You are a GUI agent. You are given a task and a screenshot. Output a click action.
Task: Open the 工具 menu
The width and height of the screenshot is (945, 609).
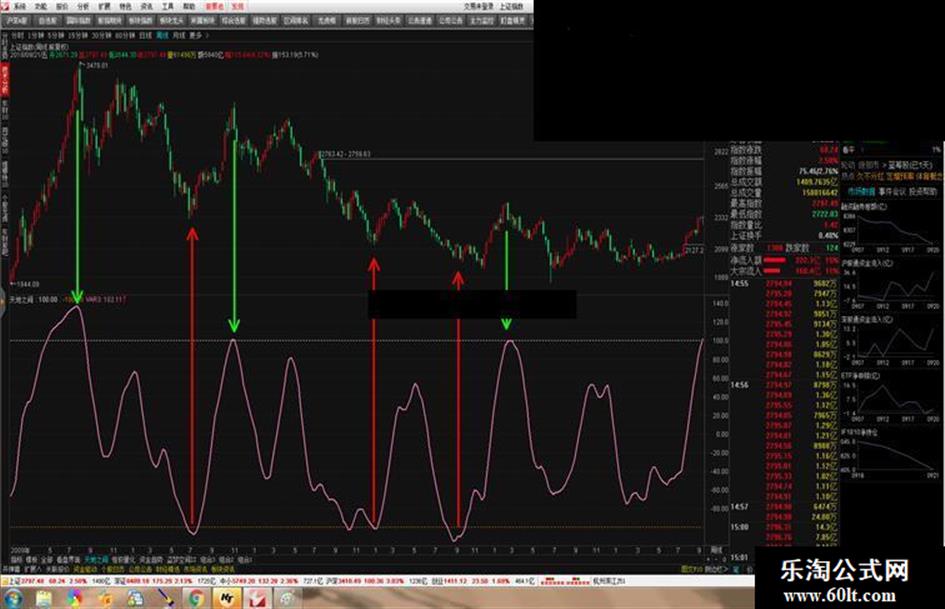(168, 6)
